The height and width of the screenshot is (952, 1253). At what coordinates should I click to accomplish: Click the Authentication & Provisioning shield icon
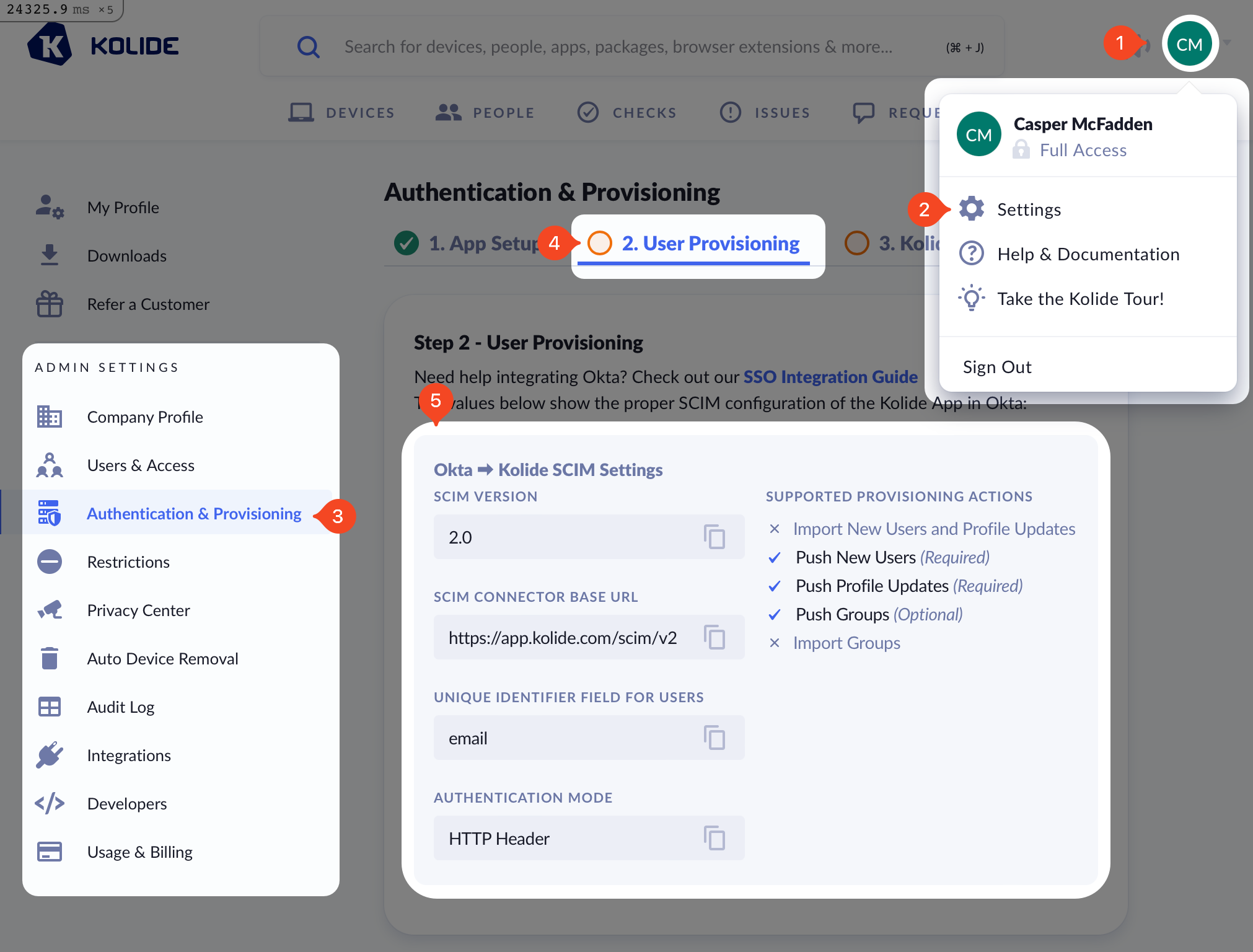(x=49, y=513)
